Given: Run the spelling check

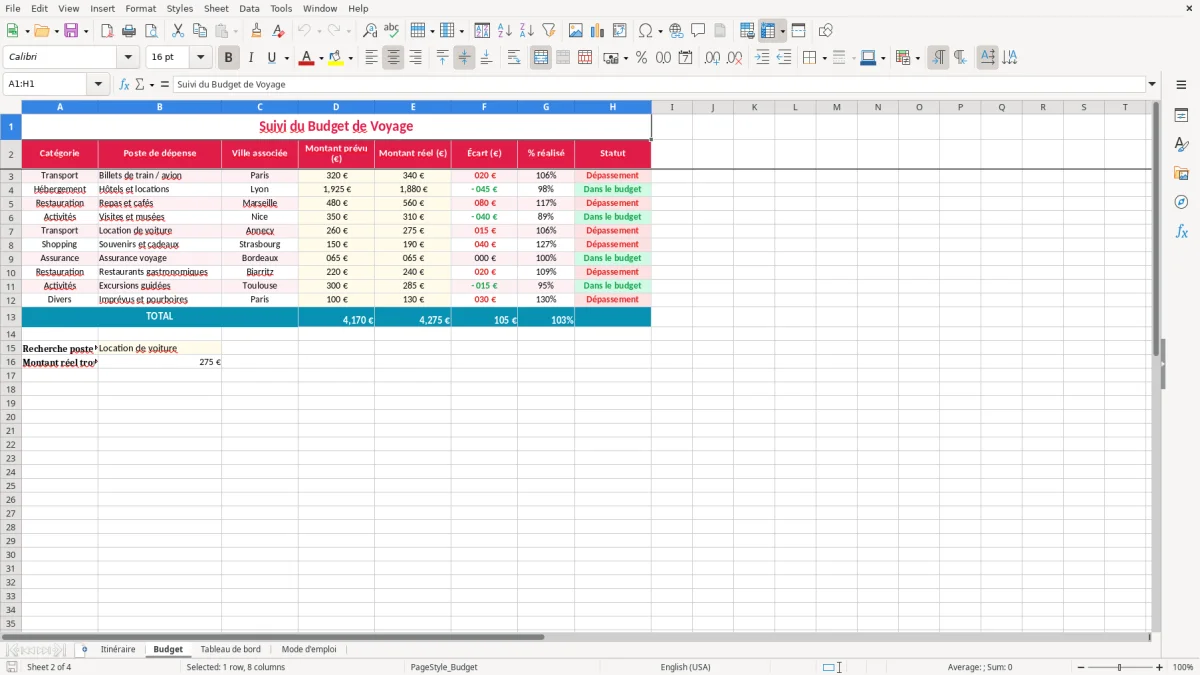Looking at the screenshot, I should point(392,31).
